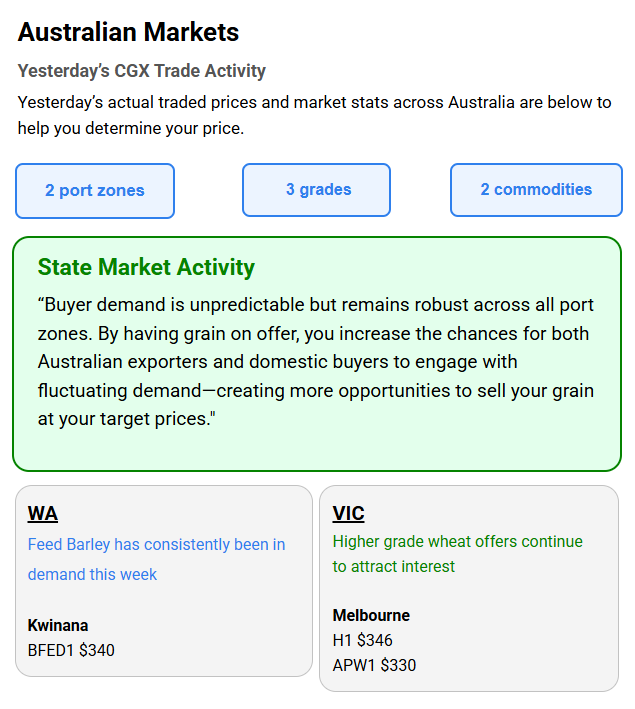635x709 pixels.
Task: Click the APW1 $330 price entry
Action: (x=374, y=665)
